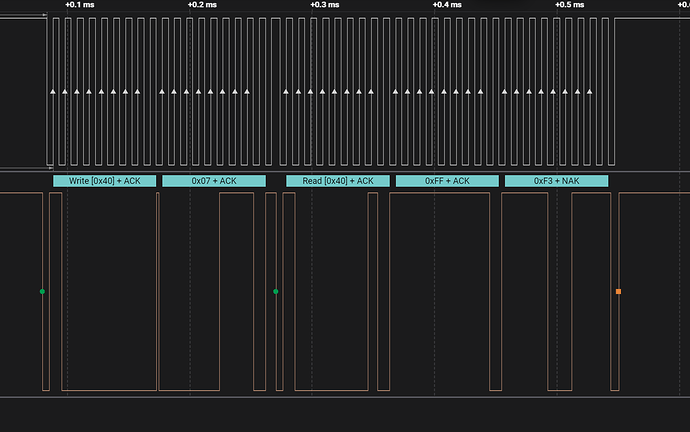Click first clock arrow above Write frame
Viewport: 690px width, 432px height.
(x=52, y=92)
